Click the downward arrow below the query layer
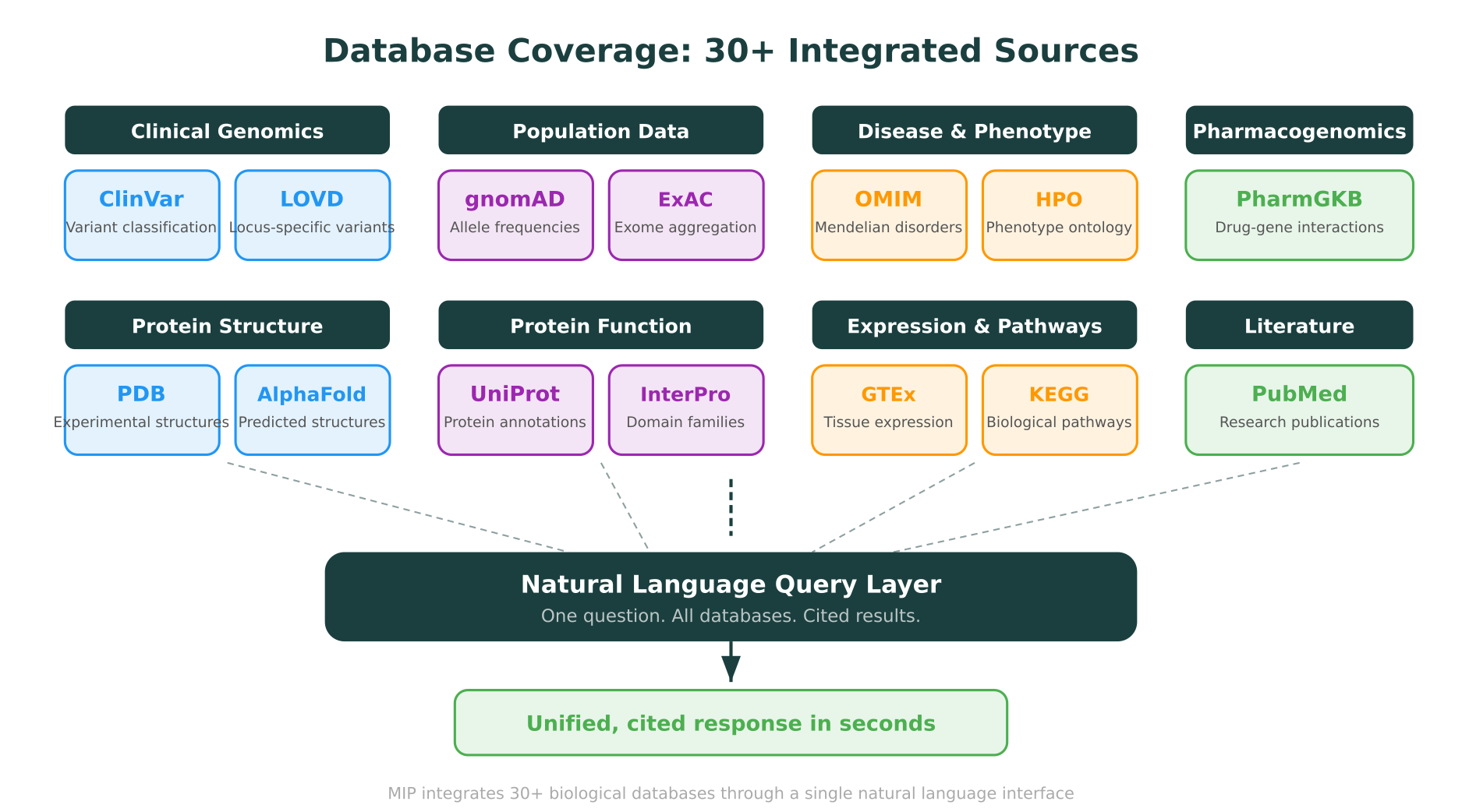This screenshot has width=1462, height=812. 731,662
